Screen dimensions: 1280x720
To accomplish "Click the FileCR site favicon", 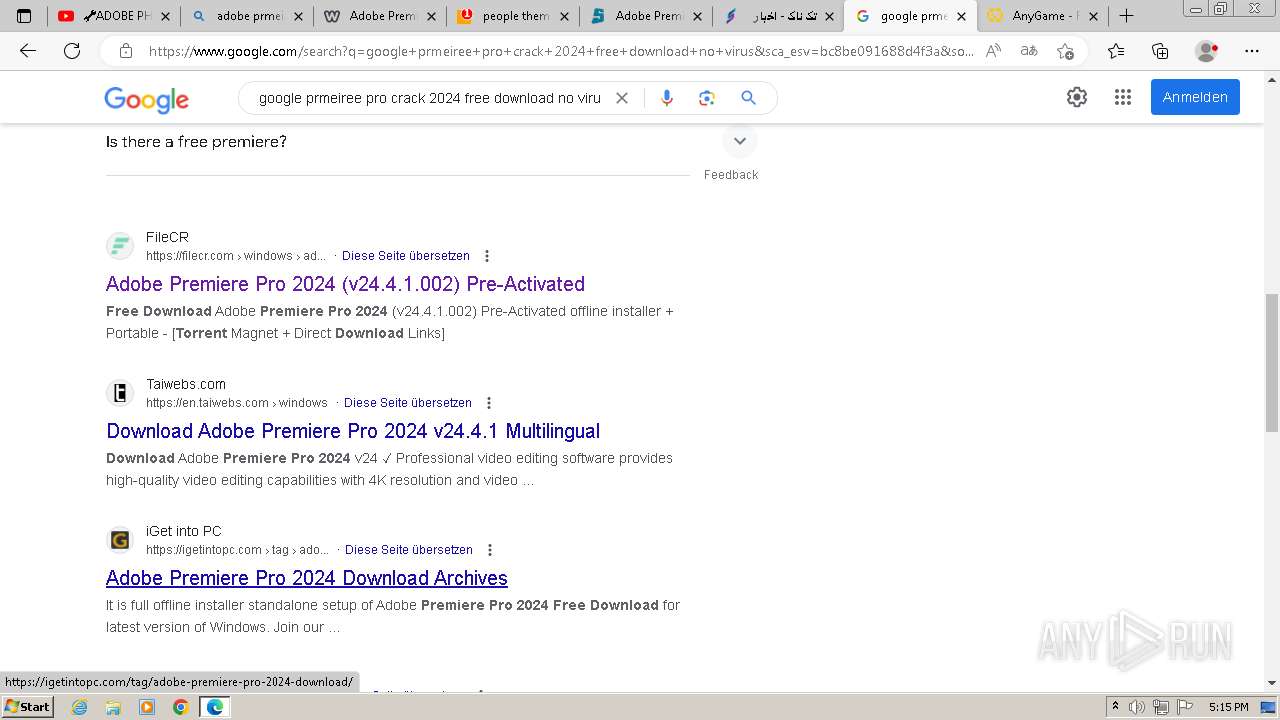I will click(120, 246).
